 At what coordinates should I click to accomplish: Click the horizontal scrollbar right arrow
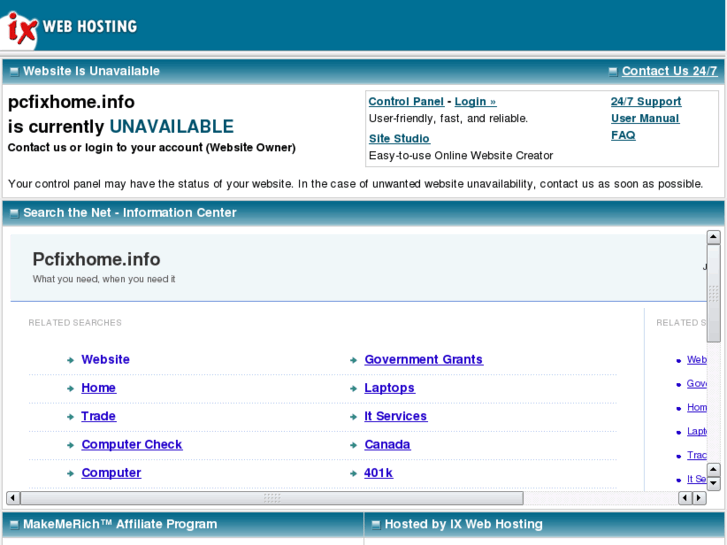tap(699, 498)
